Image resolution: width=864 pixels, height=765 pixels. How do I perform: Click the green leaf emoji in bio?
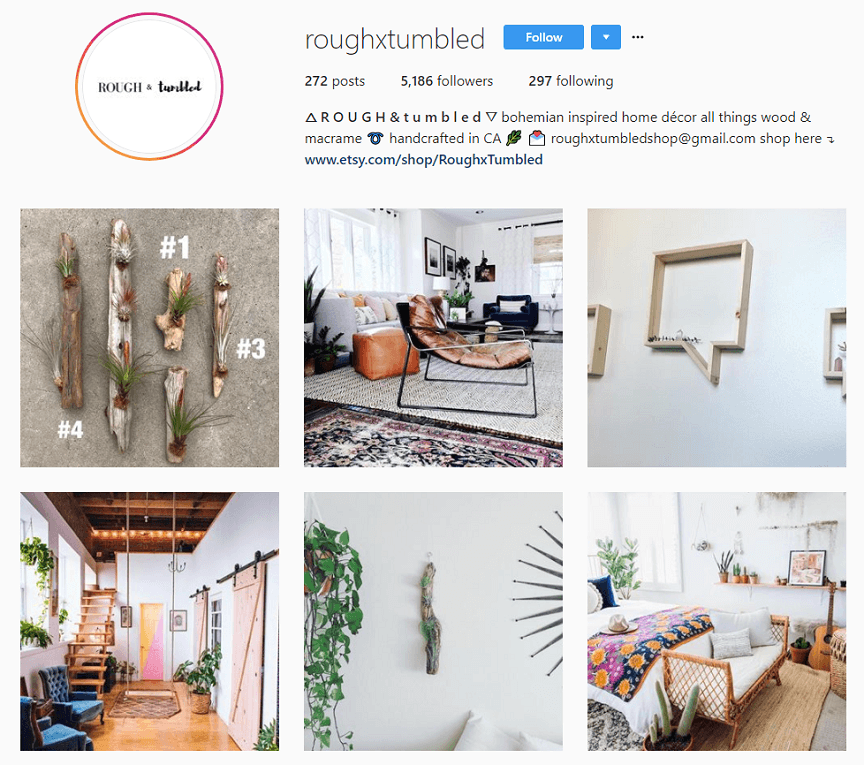[x=514, y=138]
